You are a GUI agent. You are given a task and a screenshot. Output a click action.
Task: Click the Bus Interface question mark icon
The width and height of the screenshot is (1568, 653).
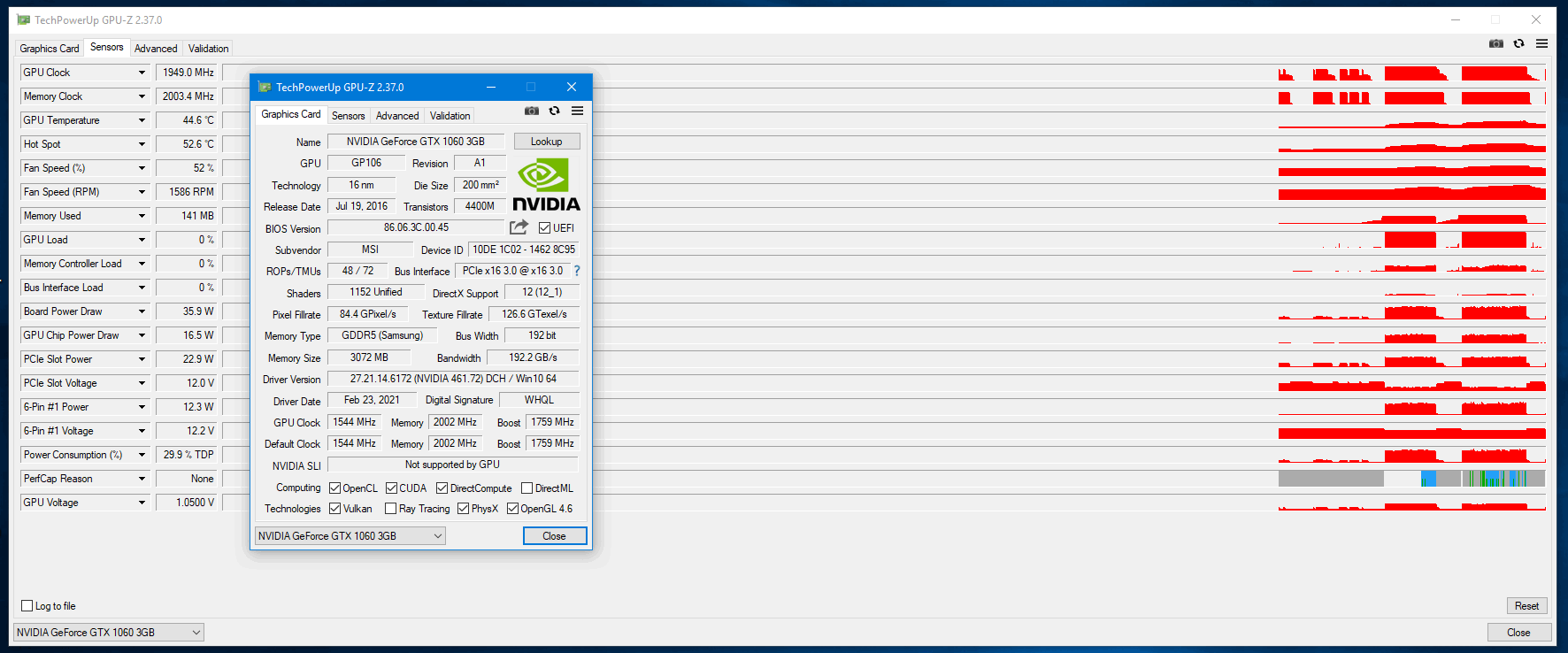pyautogui.click(x=577, y=271)
